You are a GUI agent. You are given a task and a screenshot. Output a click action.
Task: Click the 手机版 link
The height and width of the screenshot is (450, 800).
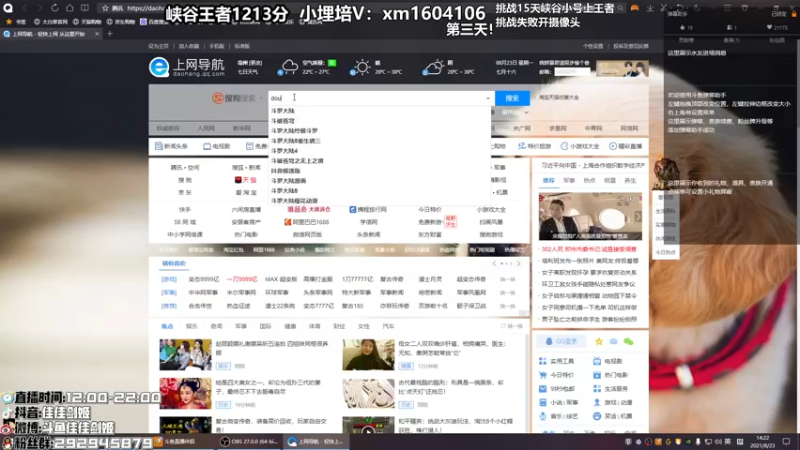(216, 46)
